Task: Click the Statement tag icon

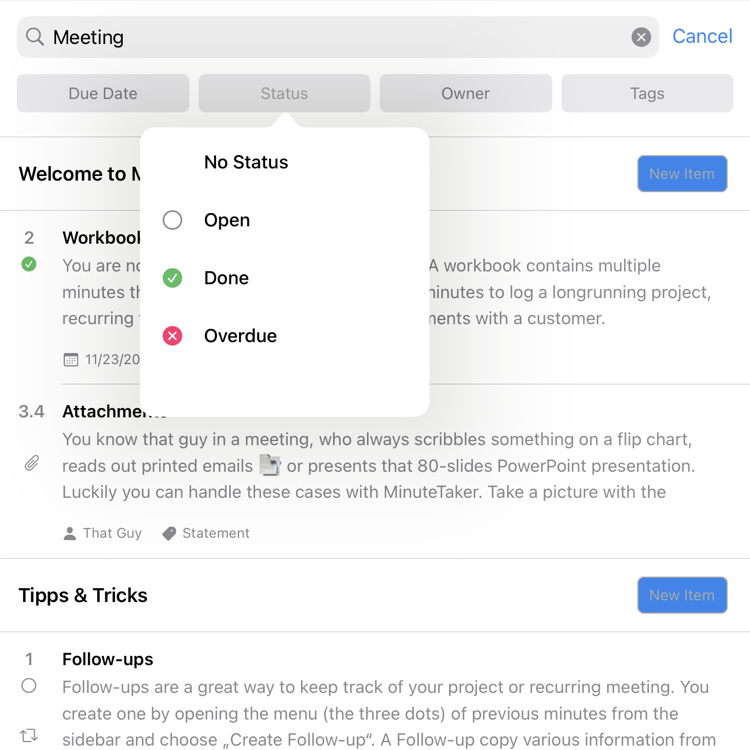Action: point(169,534)
